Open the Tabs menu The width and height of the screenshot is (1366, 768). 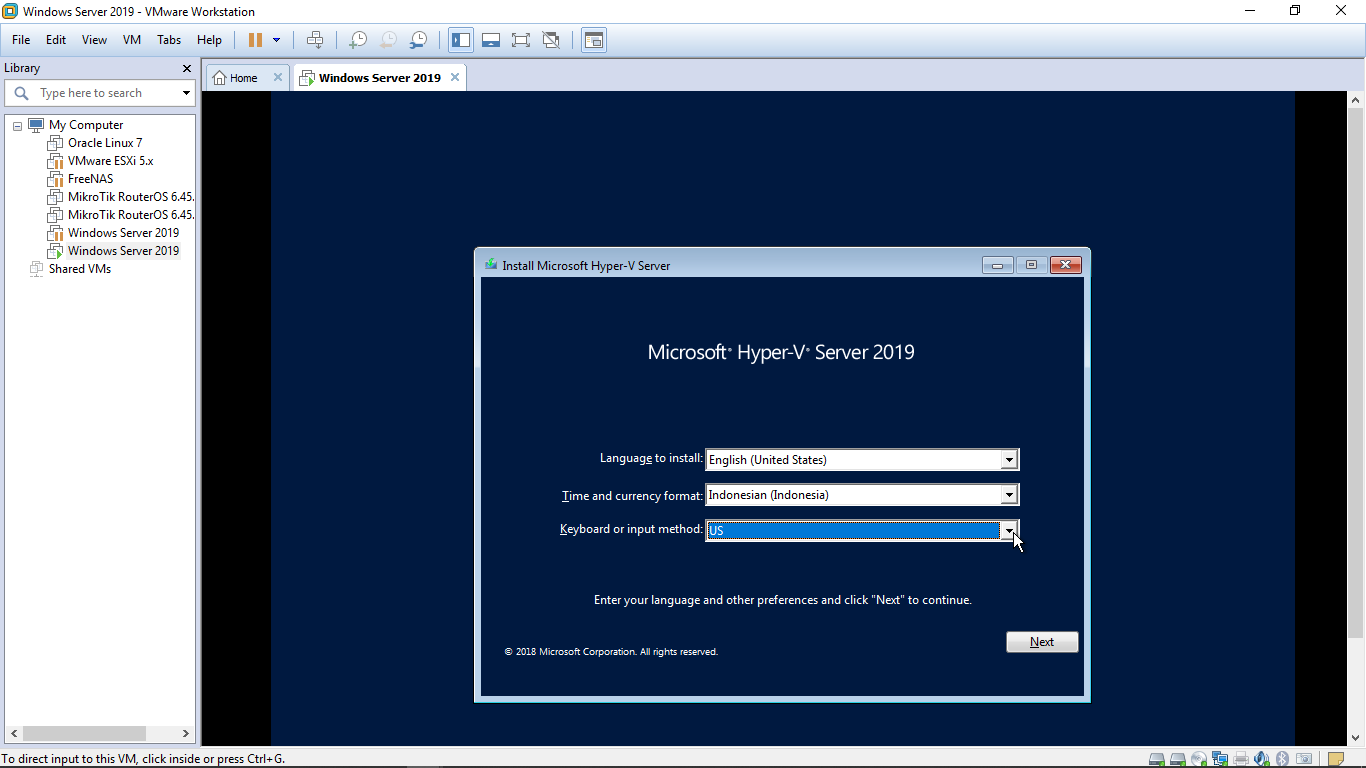169,40
